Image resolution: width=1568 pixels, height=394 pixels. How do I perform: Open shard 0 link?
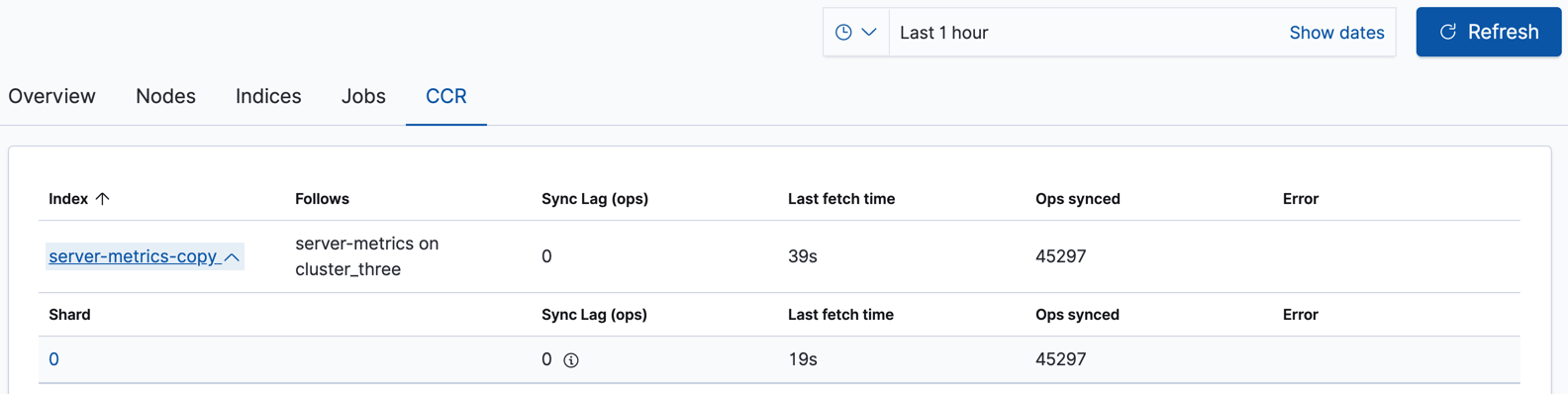[x=53, y=359]
